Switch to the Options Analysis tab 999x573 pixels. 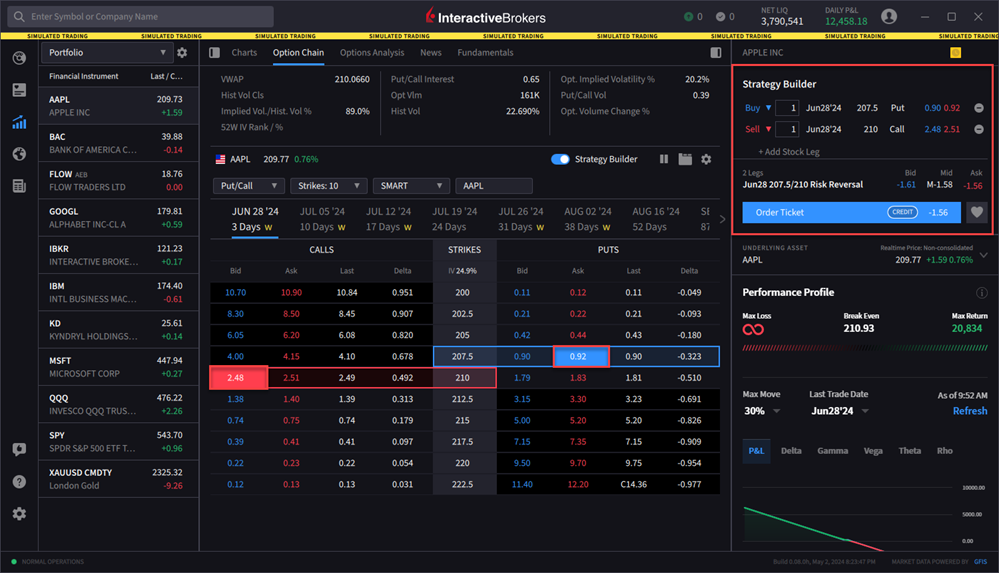(372, 53)
